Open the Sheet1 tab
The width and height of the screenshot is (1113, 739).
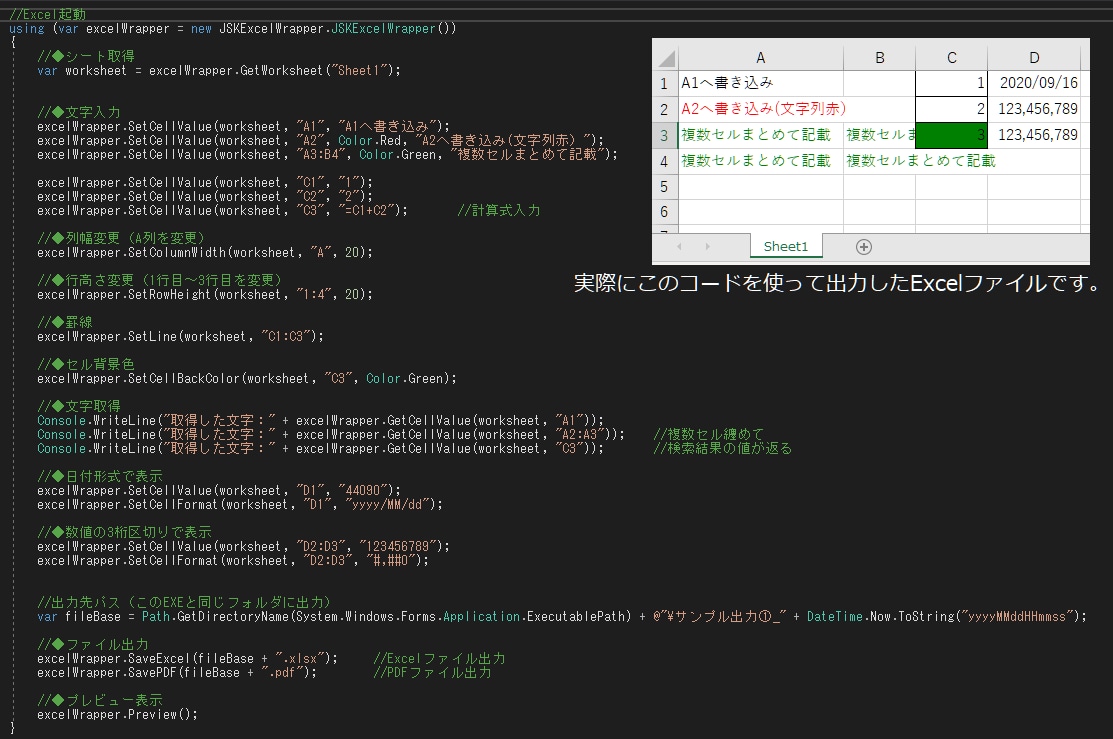tap(786, 246)
